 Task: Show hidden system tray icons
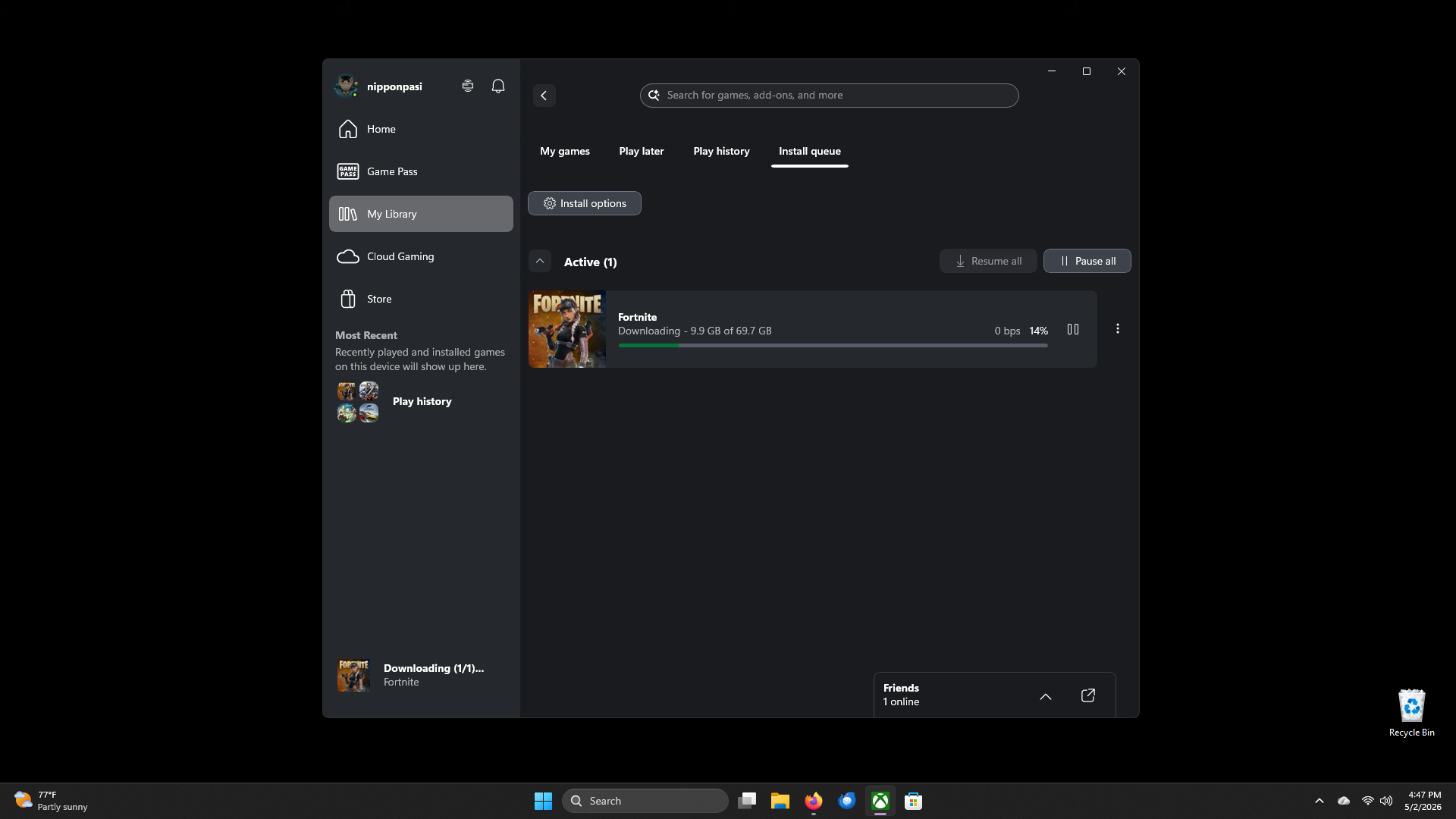pos(1319,801)
